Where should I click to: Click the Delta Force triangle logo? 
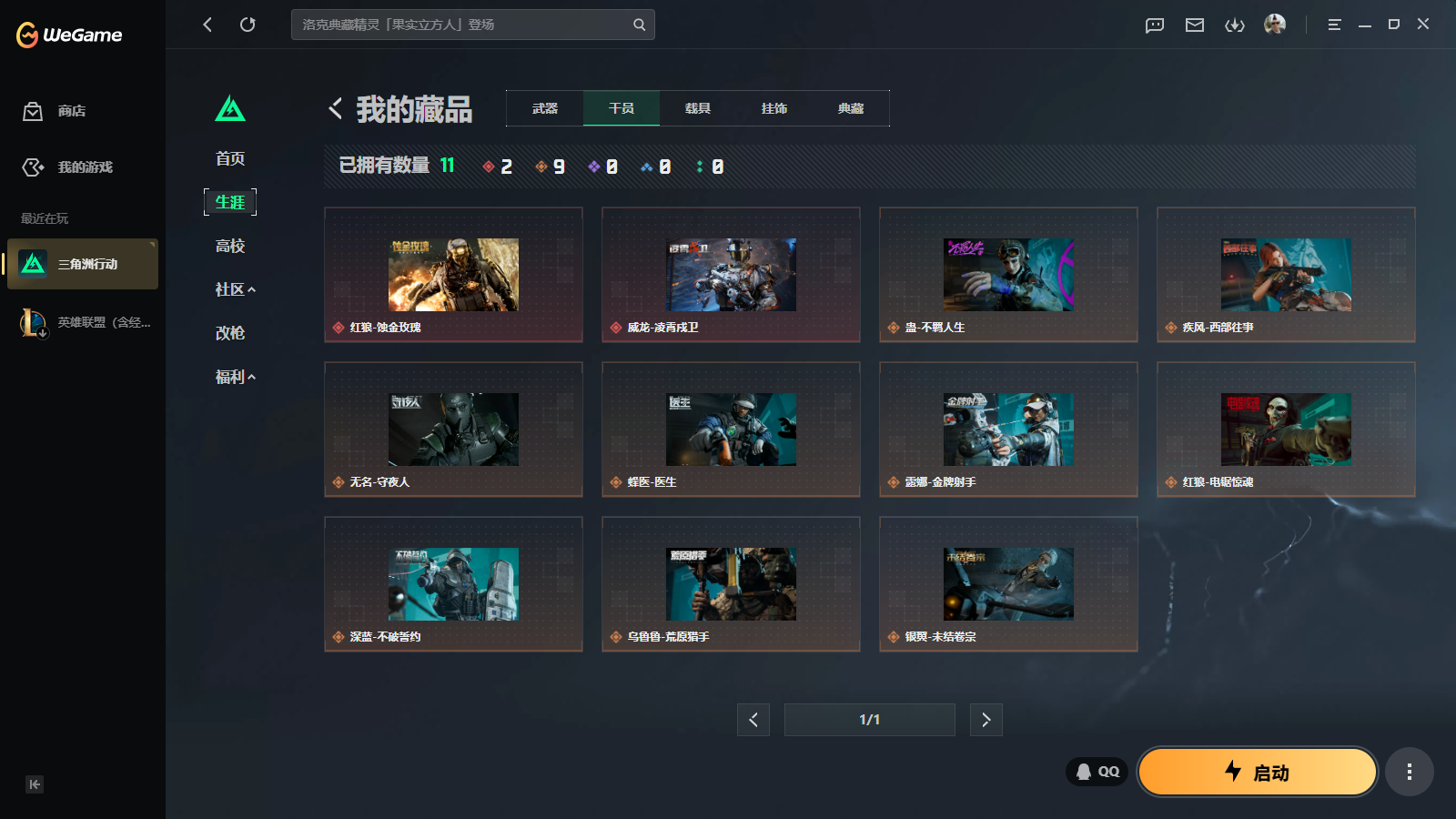click(x=230, y=109)
